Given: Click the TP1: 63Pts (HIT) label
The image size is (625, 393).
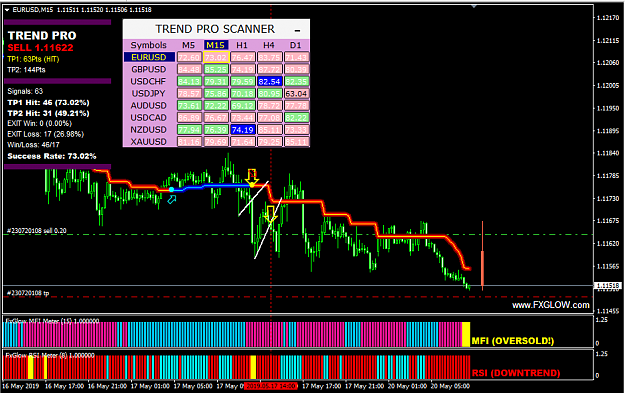Looking at the screenshot, I should click(x=33, y=59).
